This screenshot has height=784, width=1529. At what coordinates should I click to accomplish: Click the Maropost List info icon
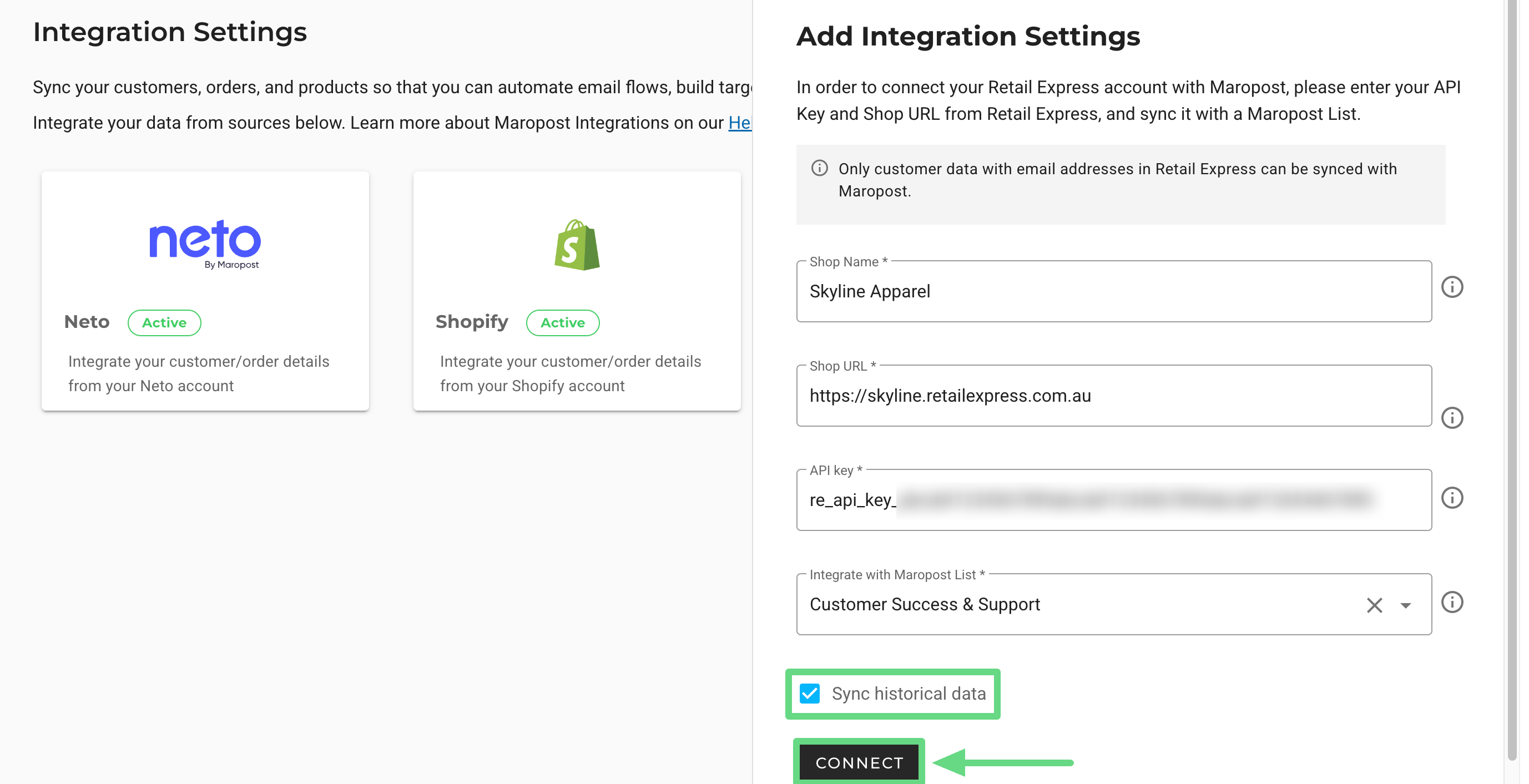[x=1451, y=603]
